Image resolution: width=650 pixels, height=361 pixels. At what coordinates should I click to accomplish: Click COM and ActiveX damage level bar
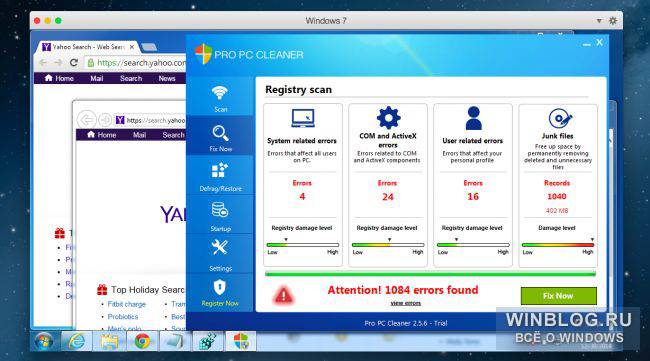coord(388,245)
